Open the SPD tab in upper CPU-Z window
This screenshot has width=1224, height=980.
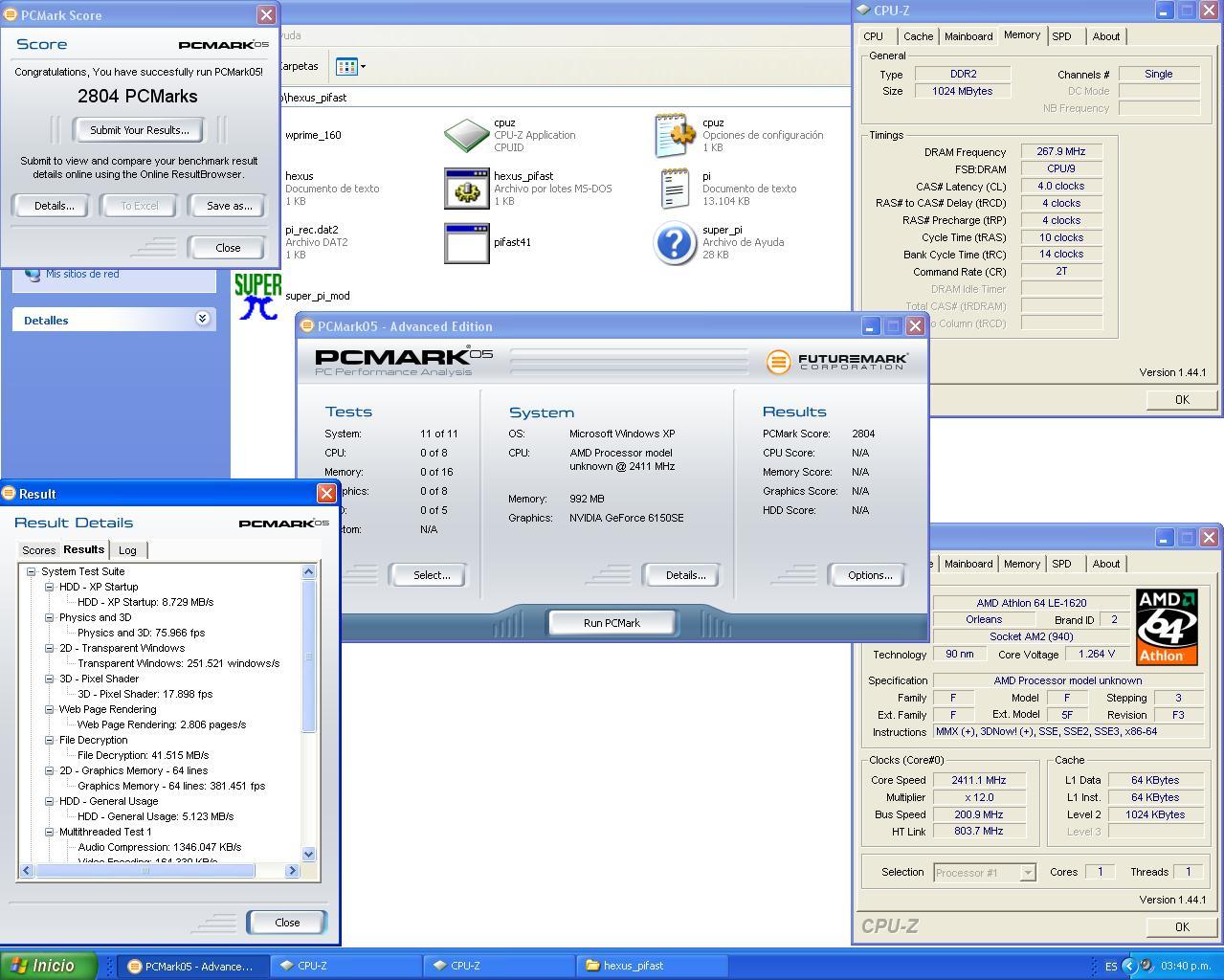coord(1061,36)
